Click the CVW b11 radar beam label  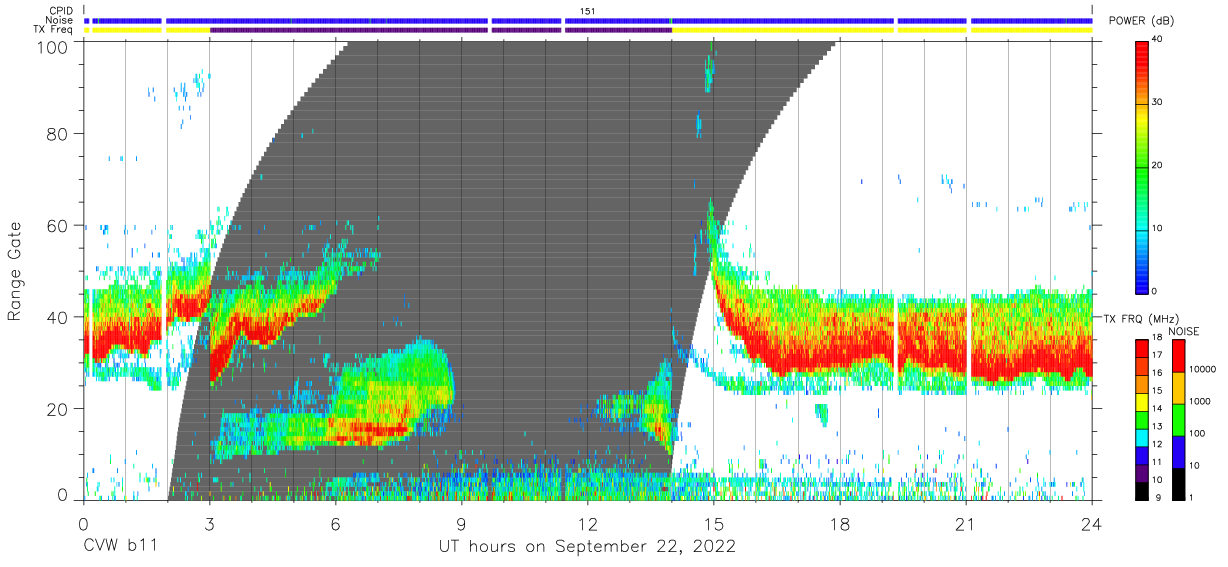120,547
